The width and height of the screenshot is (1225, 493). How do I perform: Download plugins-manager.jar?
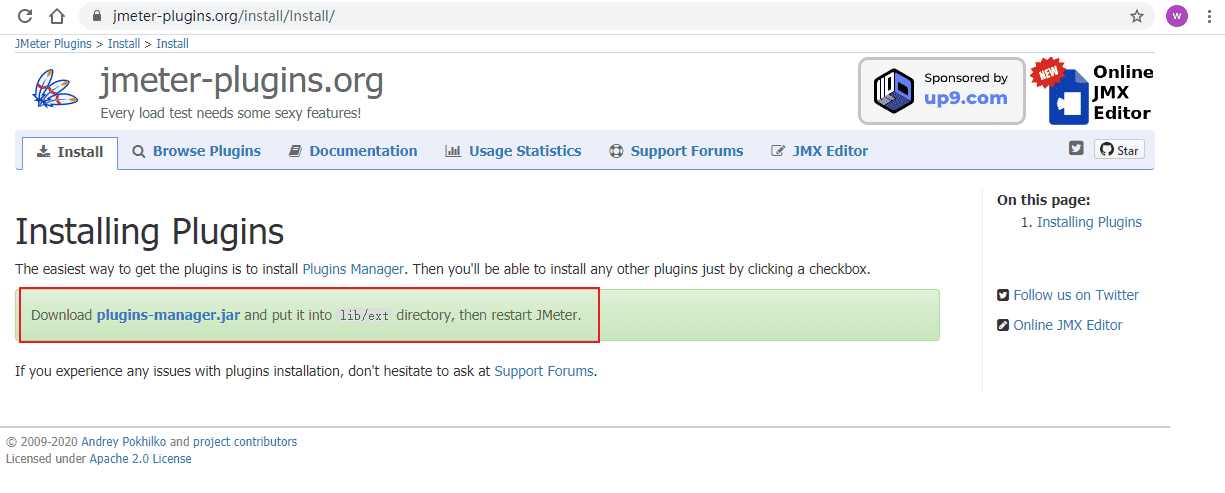click(168, 315)
